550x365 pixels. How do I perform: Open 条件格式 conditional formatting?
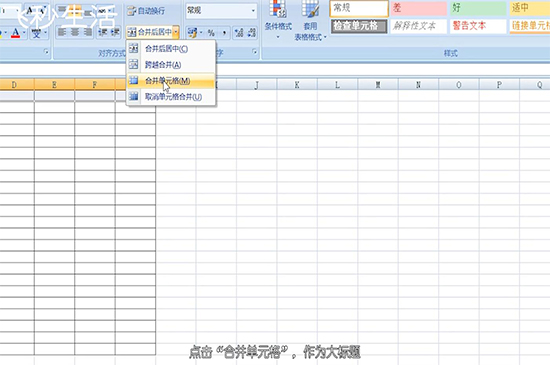(x=278, y=20)
